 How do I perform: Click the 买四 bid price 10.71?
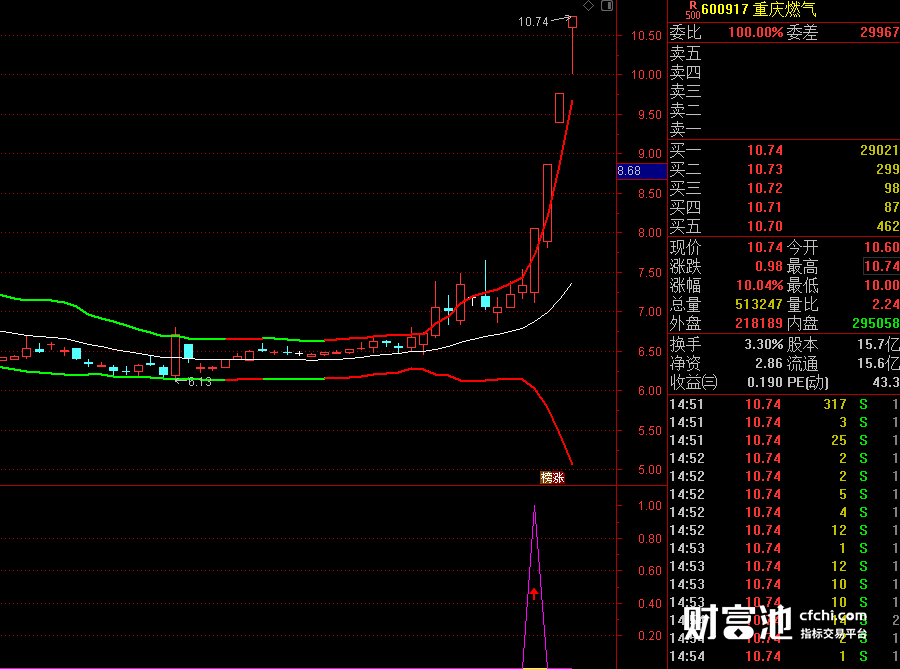tap(765, 207)
